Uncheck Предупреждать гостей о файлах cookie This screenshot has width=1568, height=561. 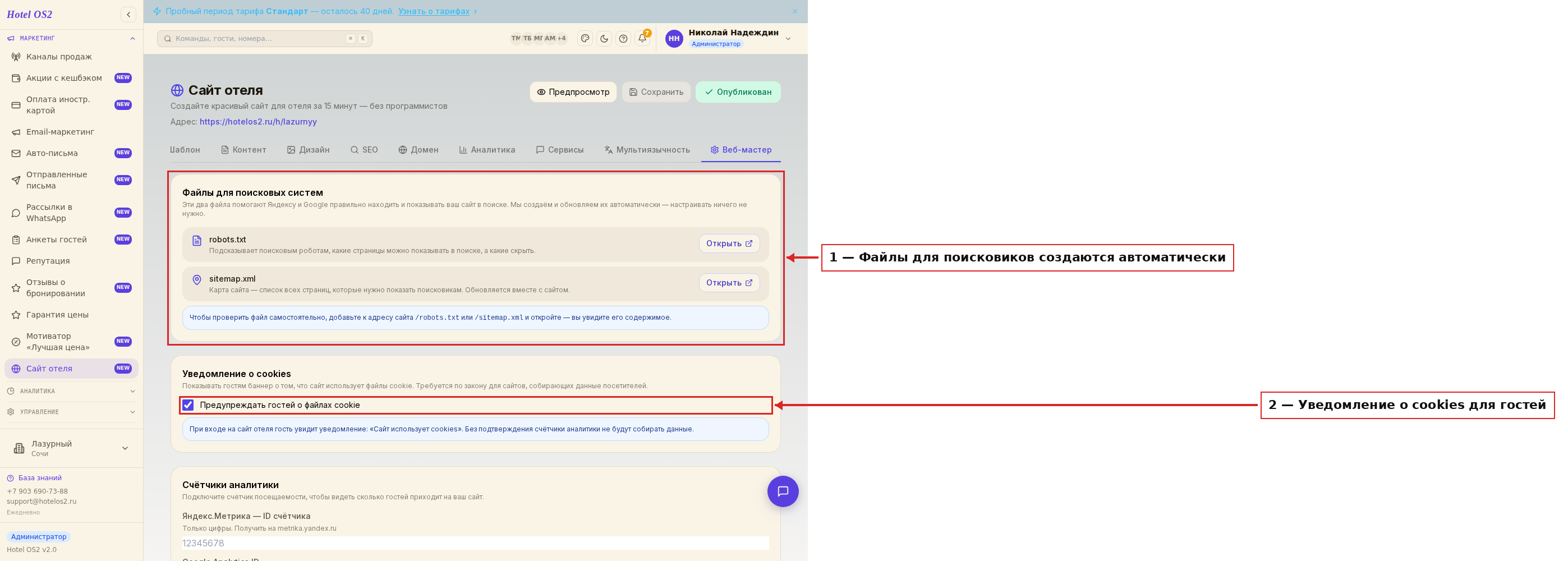[x=188, y=404]
